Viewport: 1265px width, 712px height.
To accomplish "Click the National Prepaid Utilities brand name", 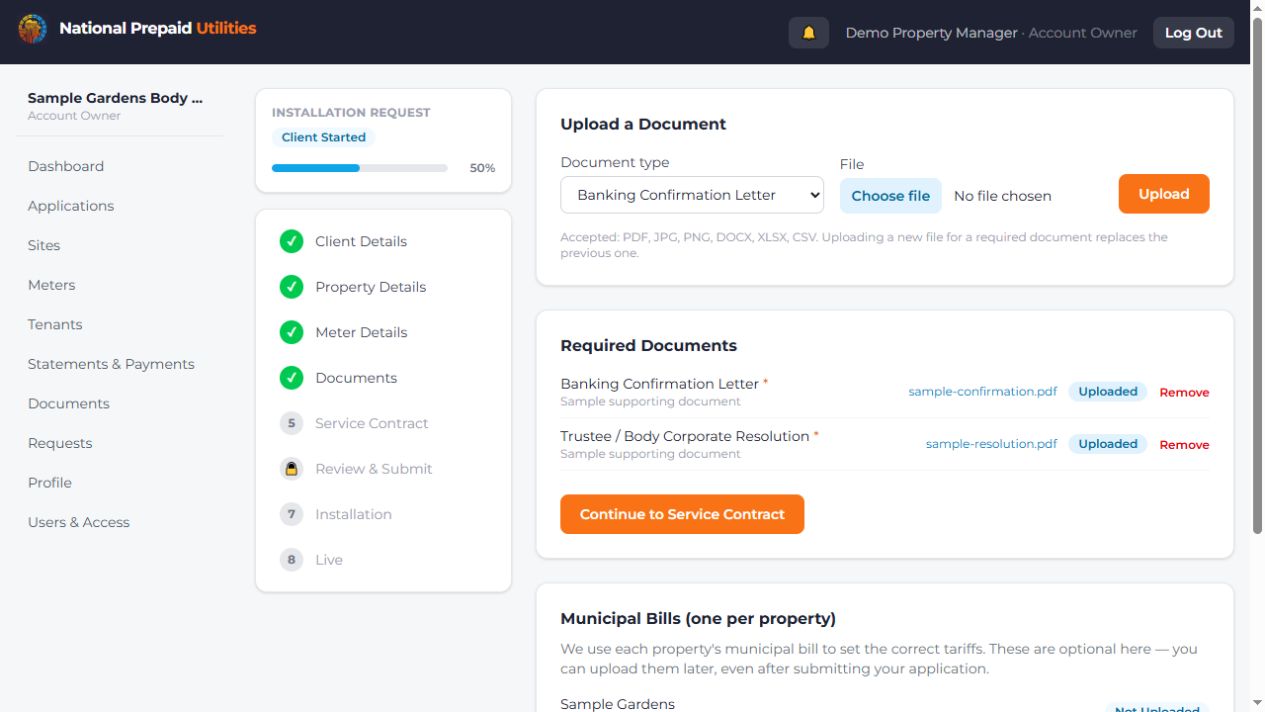I will click(158, 28).
